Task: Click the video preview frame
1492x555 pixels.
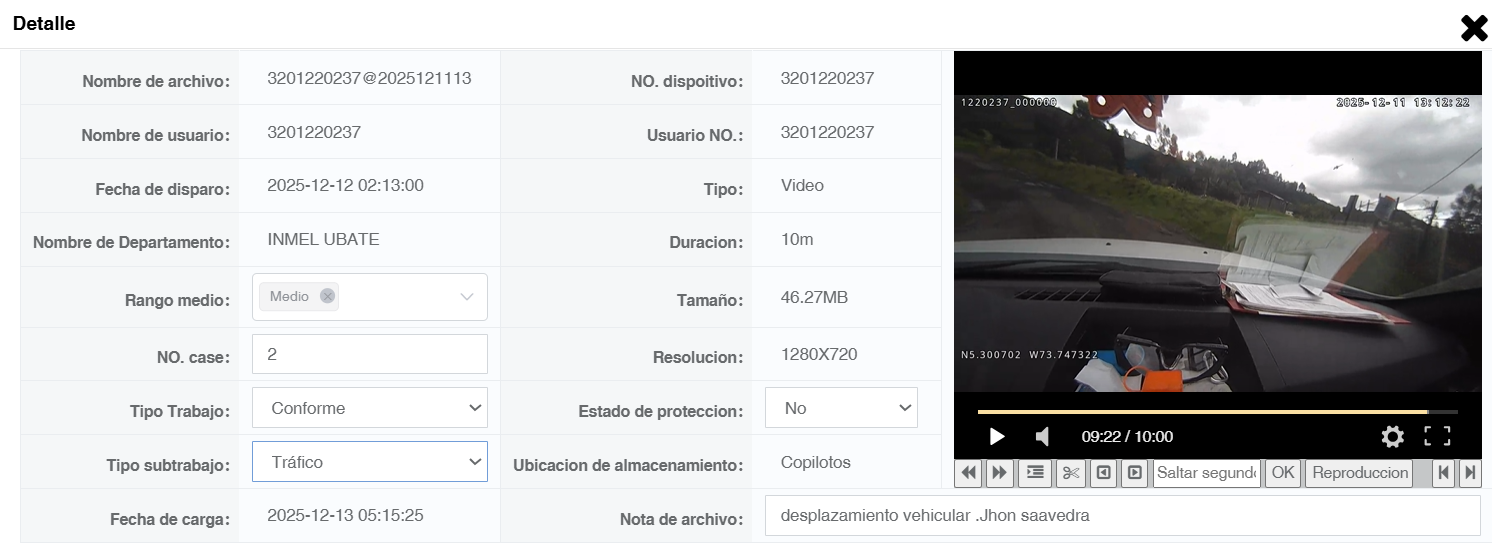Action: click(x=1217, y=243)
